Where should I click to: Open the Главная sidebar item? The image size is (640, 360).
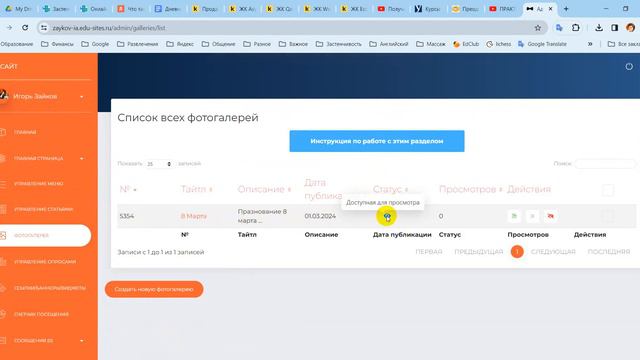[25, 132]
